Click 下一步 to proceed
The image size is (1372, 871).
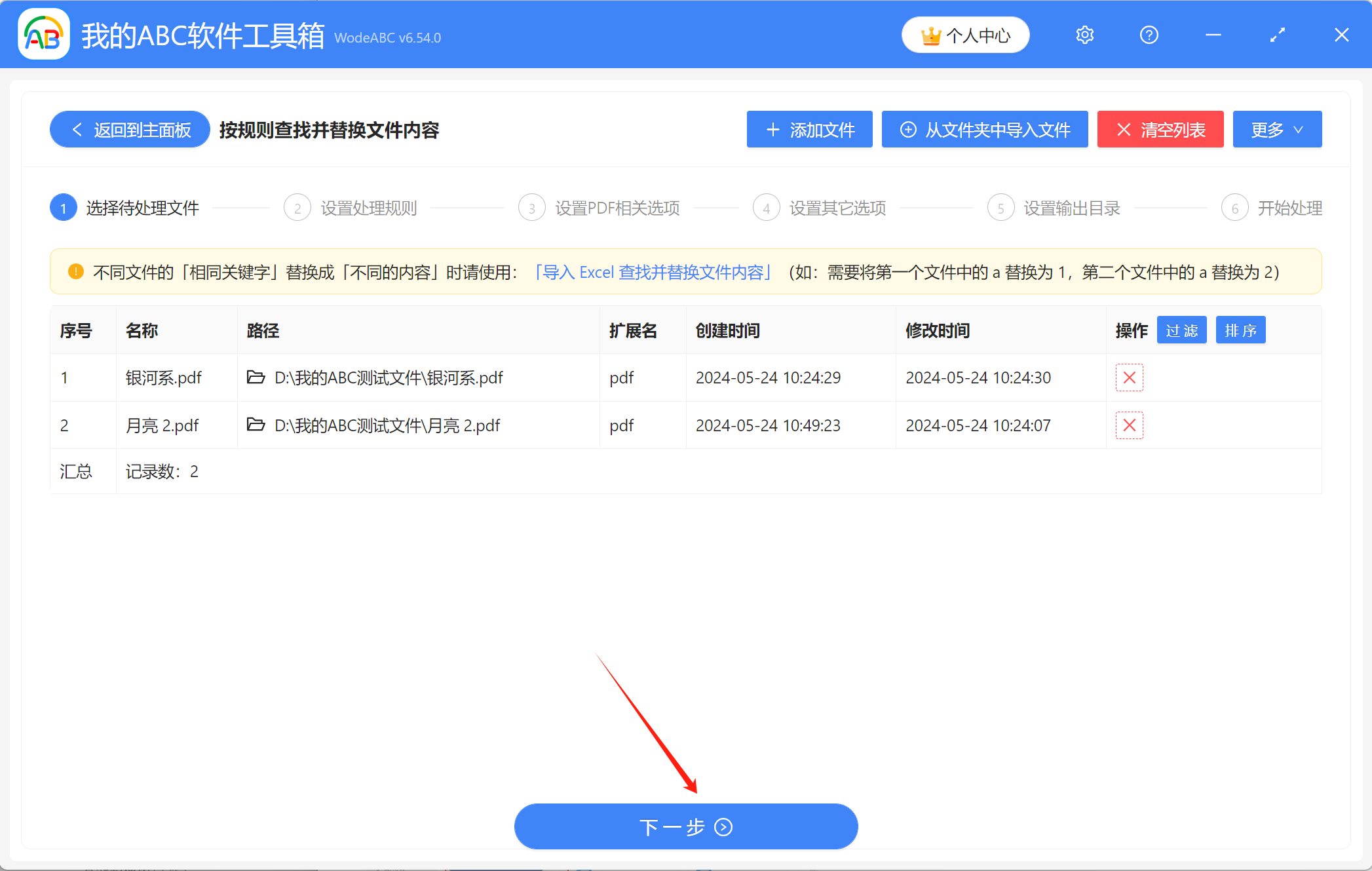point(685,826)
